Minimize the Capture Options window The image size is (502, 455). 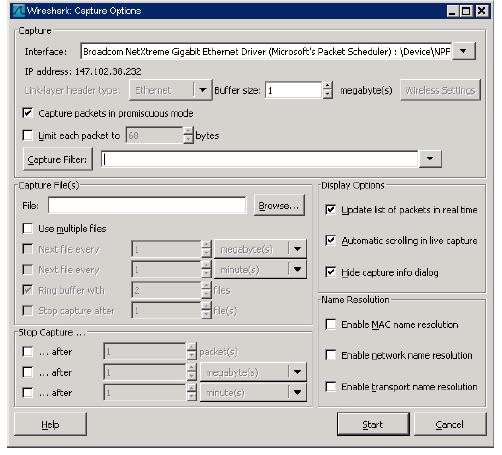click(452, 11)
